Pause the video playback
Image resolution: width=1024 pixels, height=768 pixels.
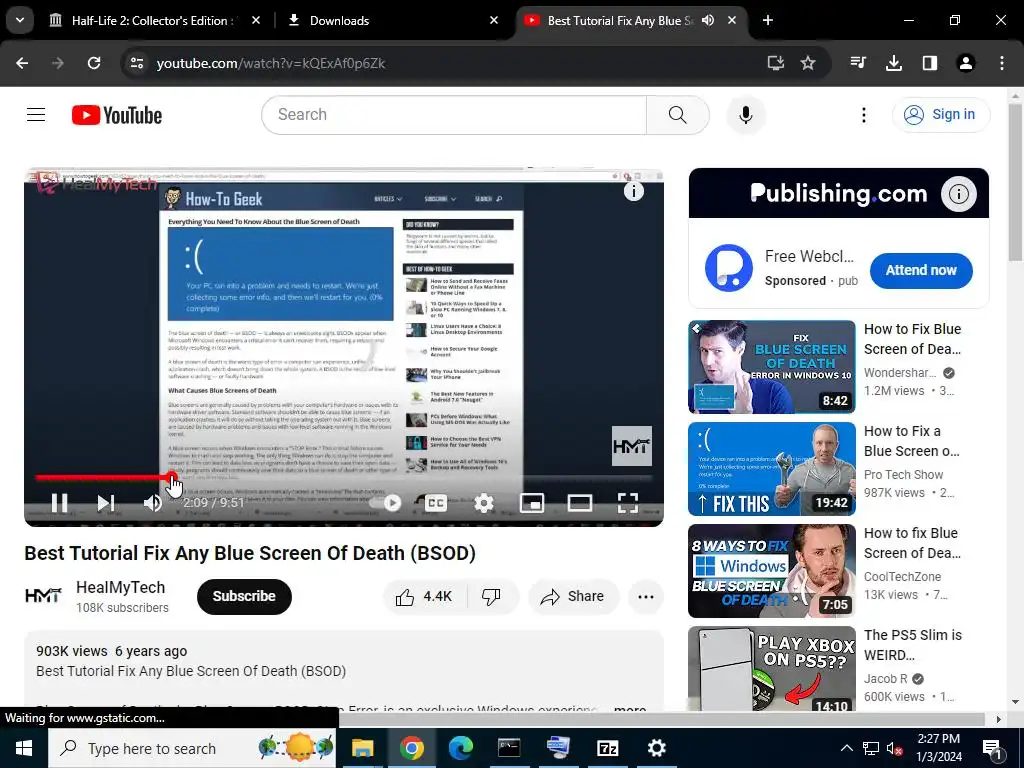click(x=59, y=502)
